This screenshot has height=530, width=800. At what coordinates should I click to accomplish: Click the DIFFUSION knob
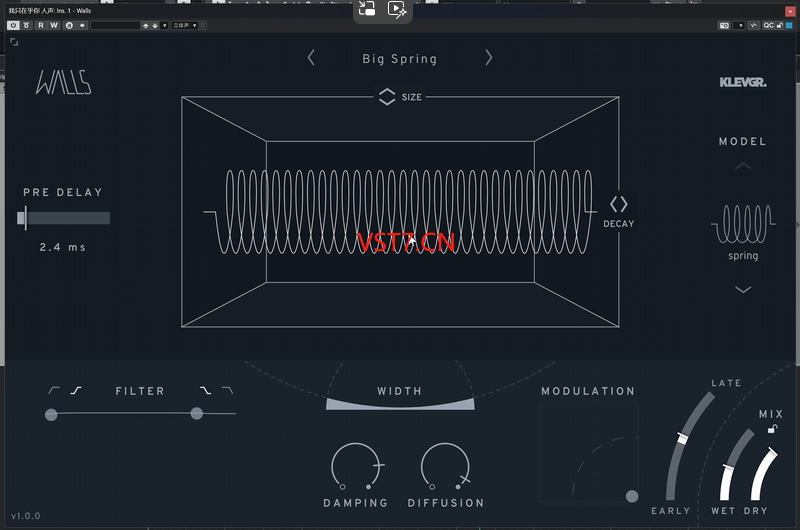[x=445, y=466]
